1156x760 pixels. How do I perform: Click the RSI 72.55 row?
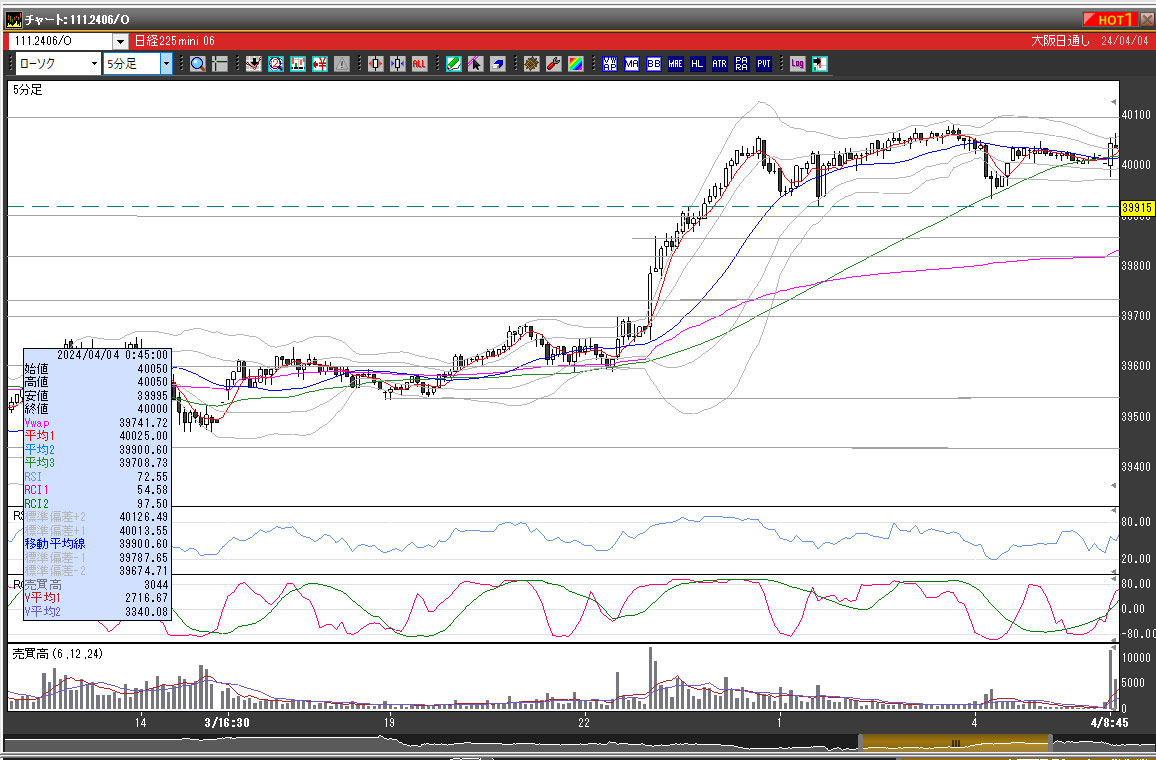[x=97, y=477]
